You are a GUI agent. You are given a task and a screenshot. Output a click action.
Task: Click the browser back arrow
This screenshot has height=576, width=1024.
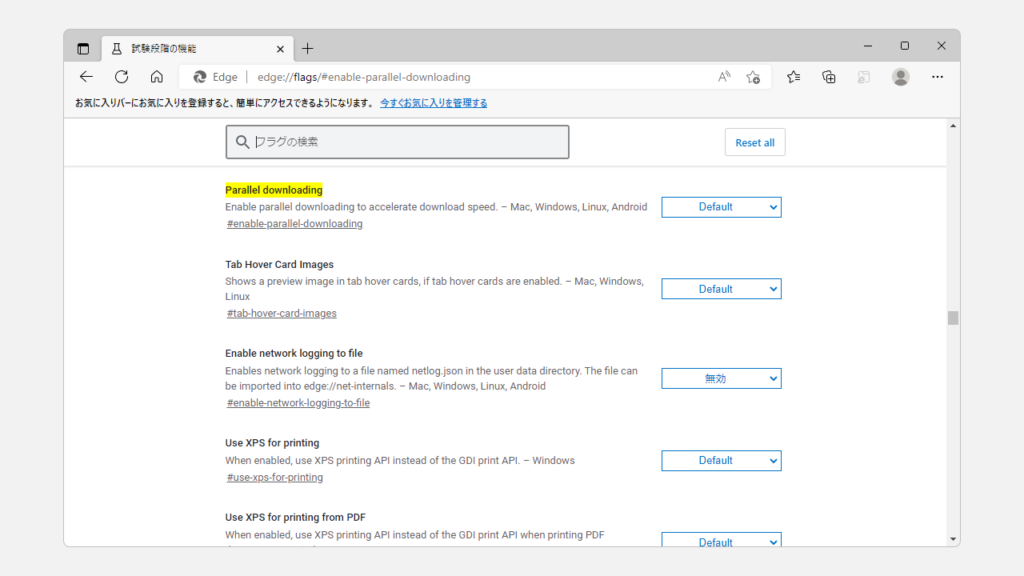tap(87, 77)
